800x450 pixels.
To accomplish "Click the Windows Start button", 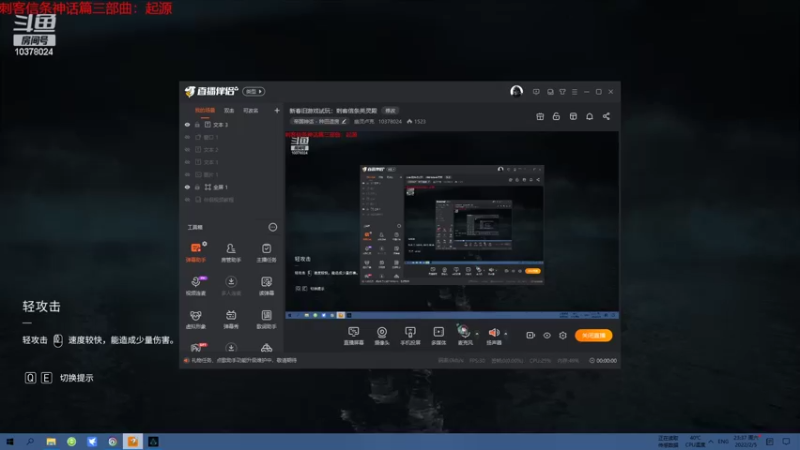I will [10, 441].
